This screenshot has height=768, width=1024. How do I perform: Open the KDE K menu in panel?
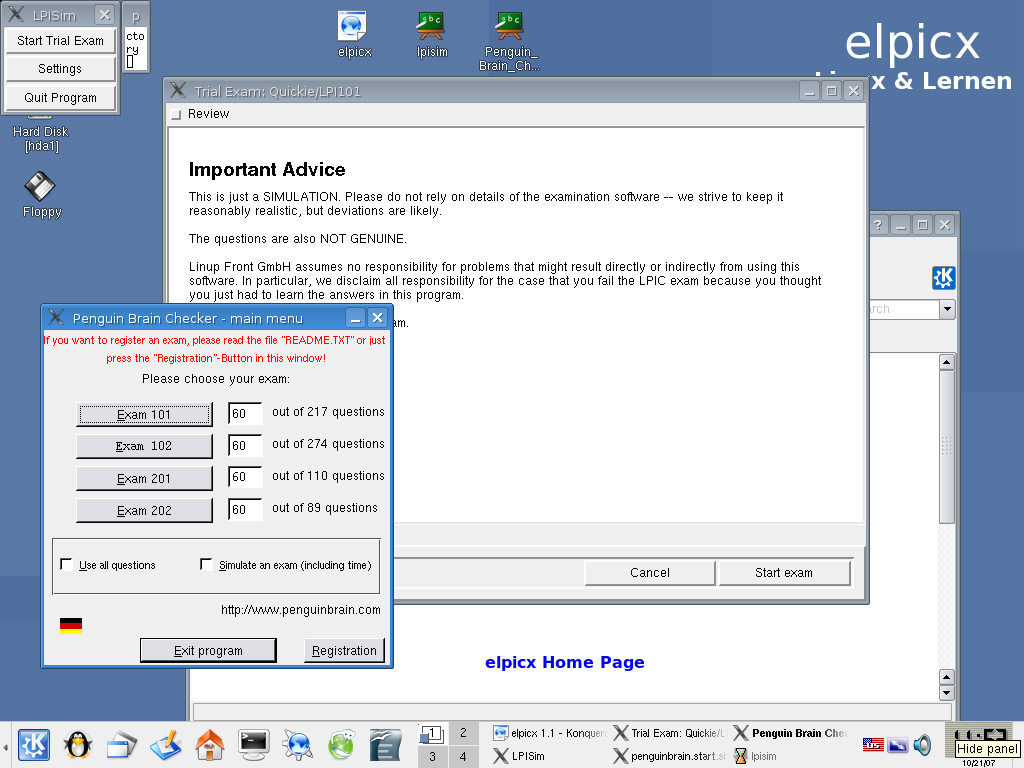(x=34, y=744)
